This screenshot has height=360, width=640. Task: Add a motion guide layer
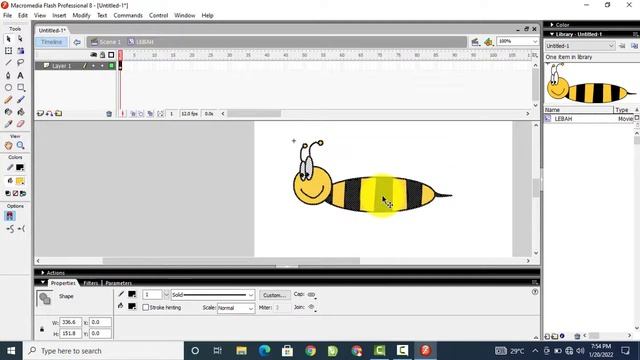point(49,113)
